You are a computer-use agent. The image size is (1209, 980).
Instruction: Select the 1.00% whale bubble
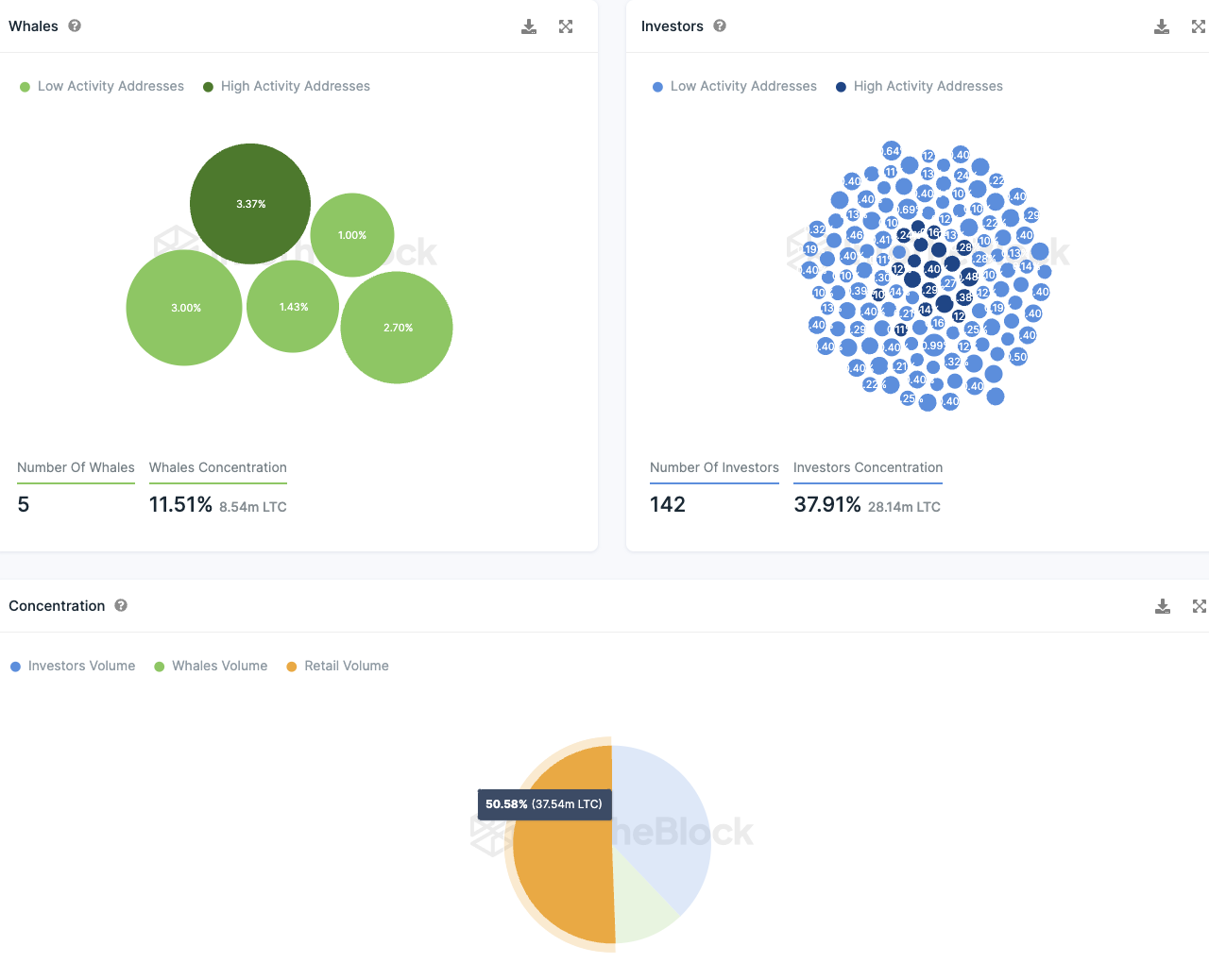[352, 235]
